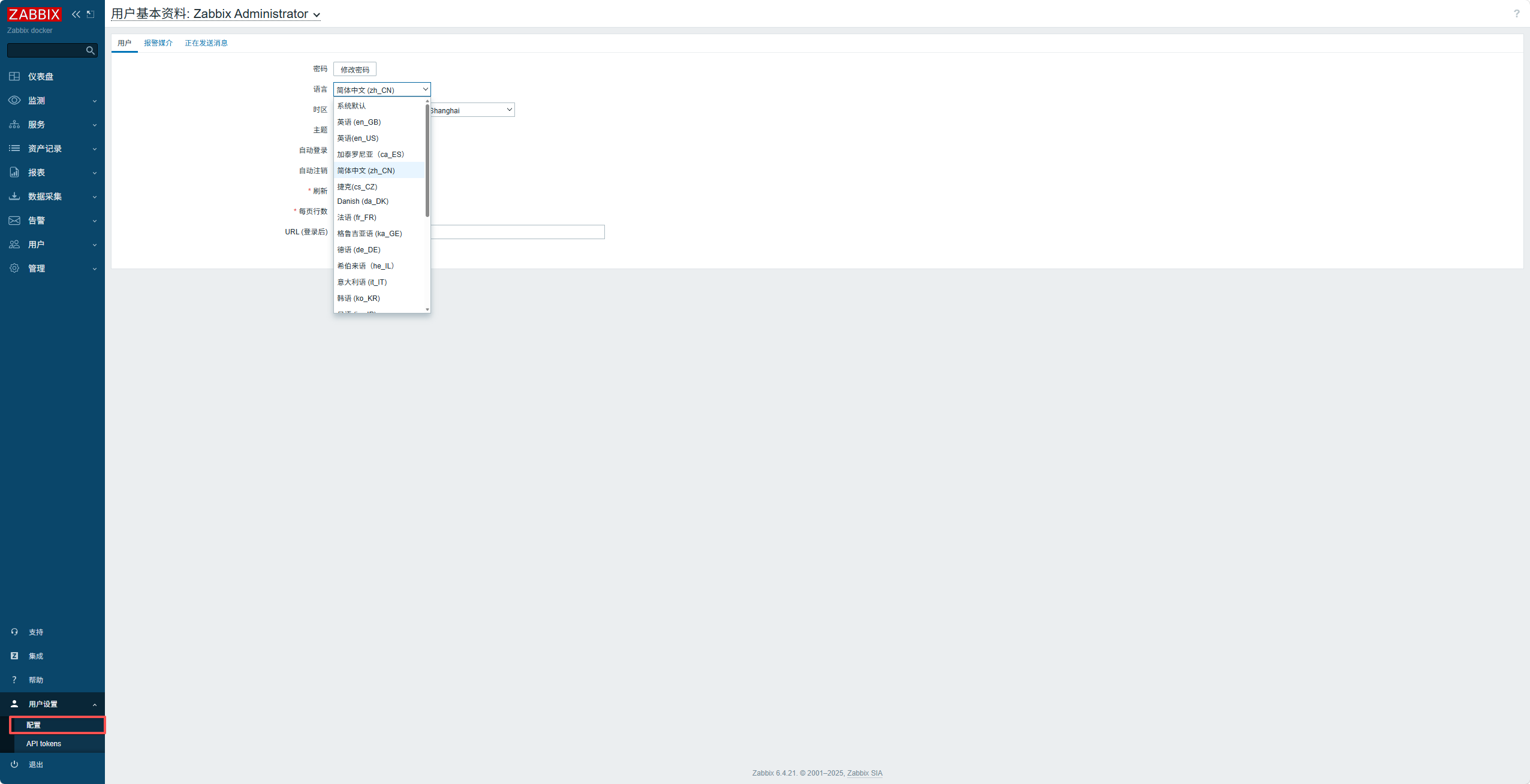Open the API tokens menu item
This screenshot has height=784, width=1530.
tap(58, 743)
